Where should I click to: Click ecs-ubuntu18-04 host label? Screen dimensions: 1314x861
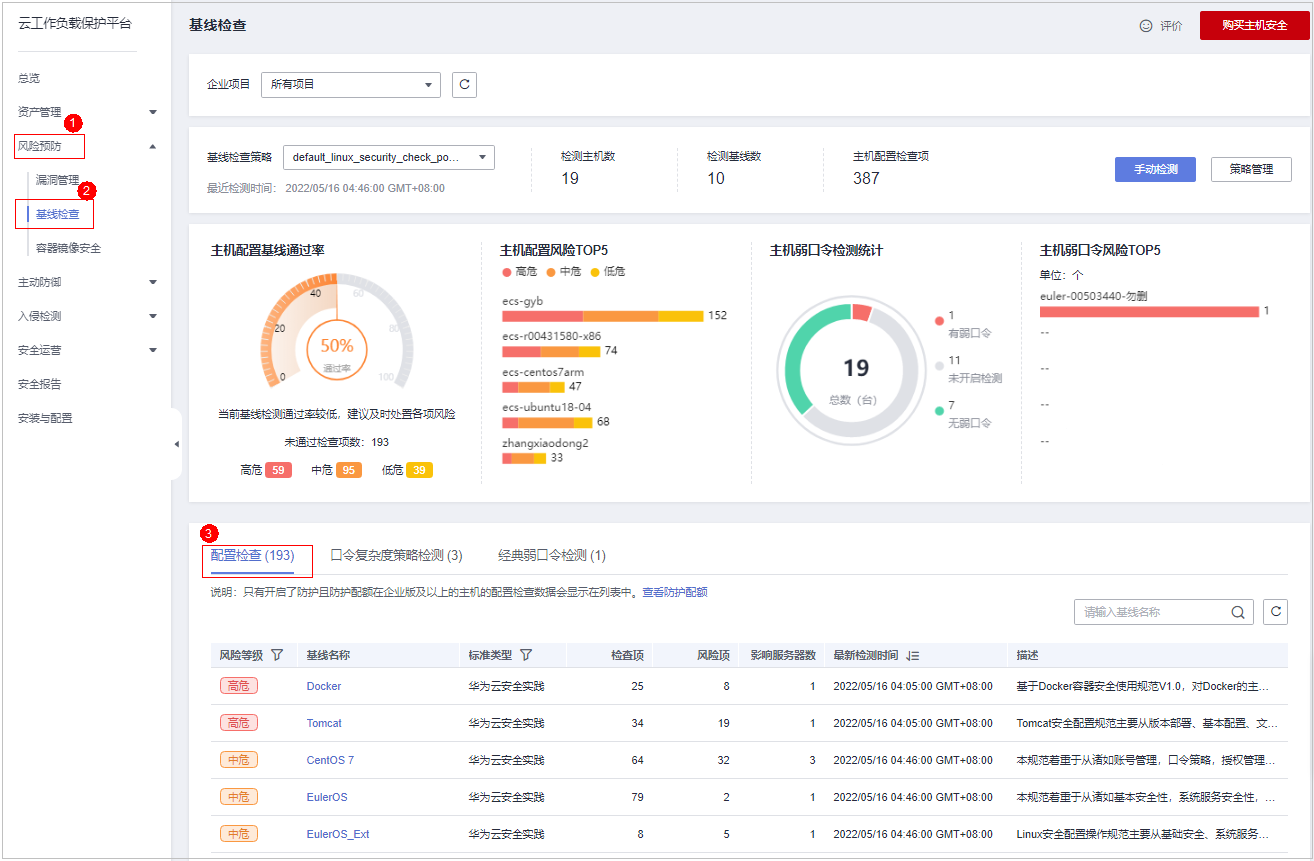tap(546, 407)
